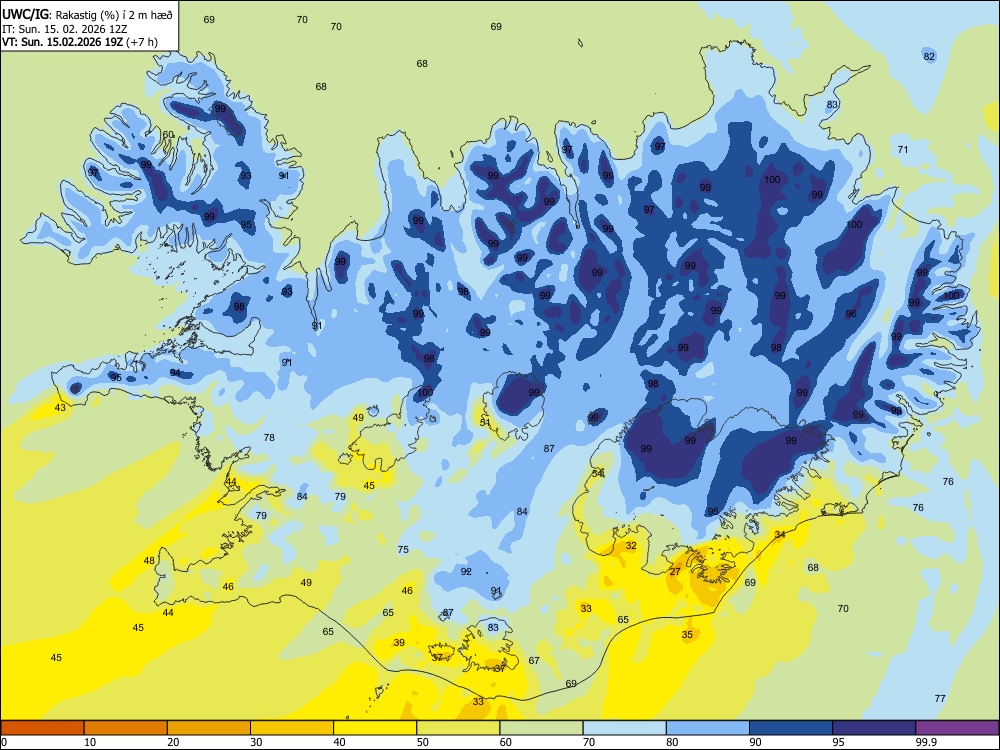Click the title 'UWC/IG: Rakastig (%) í 2 m hæð'

pyautogui.click(x=87, y=13)
